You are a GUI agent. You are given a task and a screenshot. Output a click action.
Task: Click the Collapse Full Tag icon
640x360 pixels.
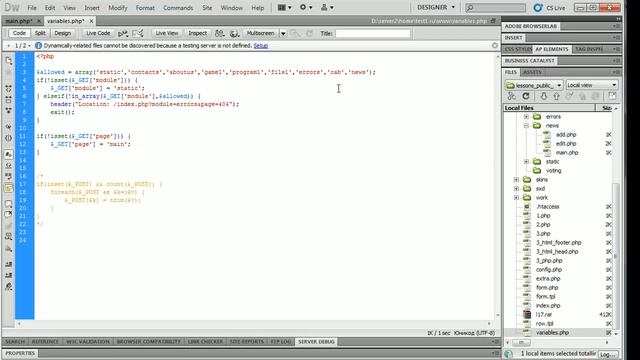point(9,88)
